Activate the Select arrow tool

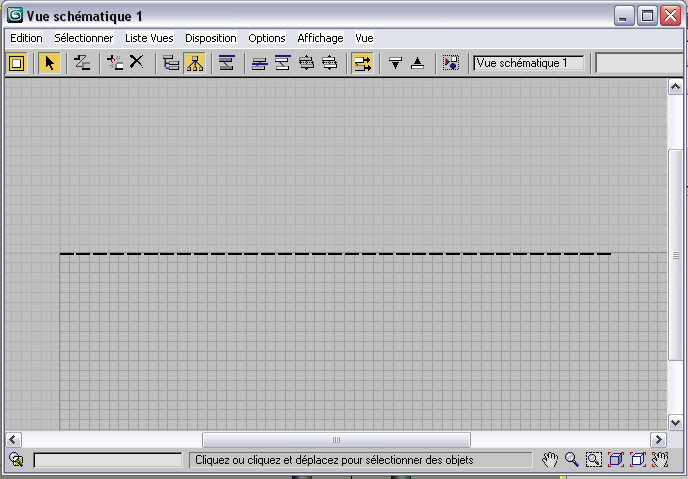49,63
